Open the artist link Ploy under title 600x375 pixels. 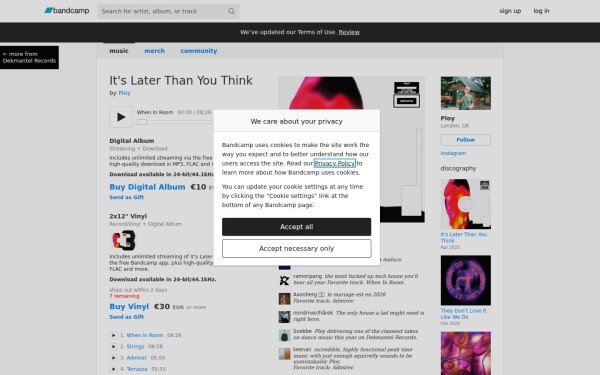pos(124,93)
